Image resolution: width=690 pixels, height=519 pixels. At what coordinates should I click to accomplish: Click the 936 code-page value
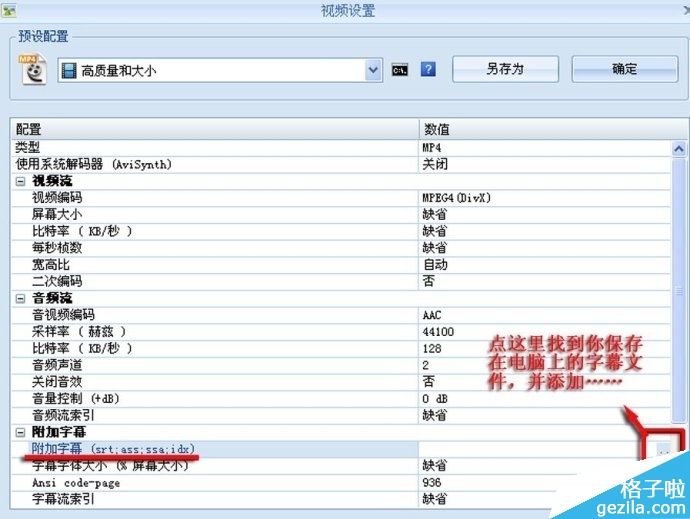[x=545, y=482]
